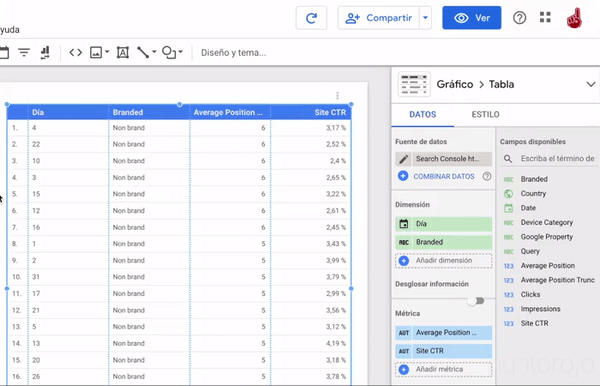This screenshot has width=600, height=386.
Task: Select Average Position available field
Action: [x=548, y=265]
